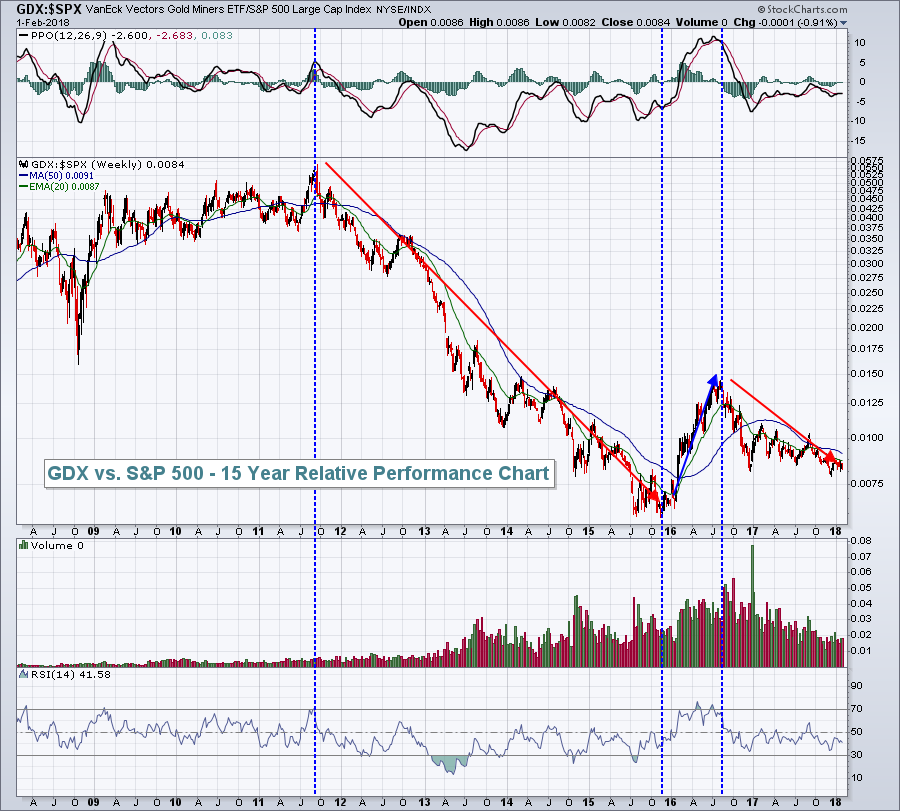The image size is (900, 811).
Task: Select the 15 Year Relative Performance text box
Action: point(300,473)
